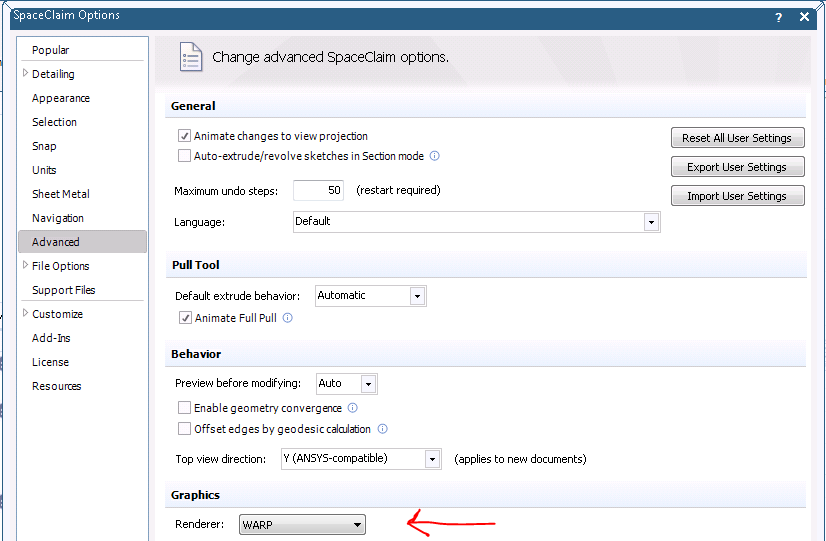The height and width of the screenshot is (541, 826).
Task: Open Add-Ins options page
Action: [x=51, y=338]
